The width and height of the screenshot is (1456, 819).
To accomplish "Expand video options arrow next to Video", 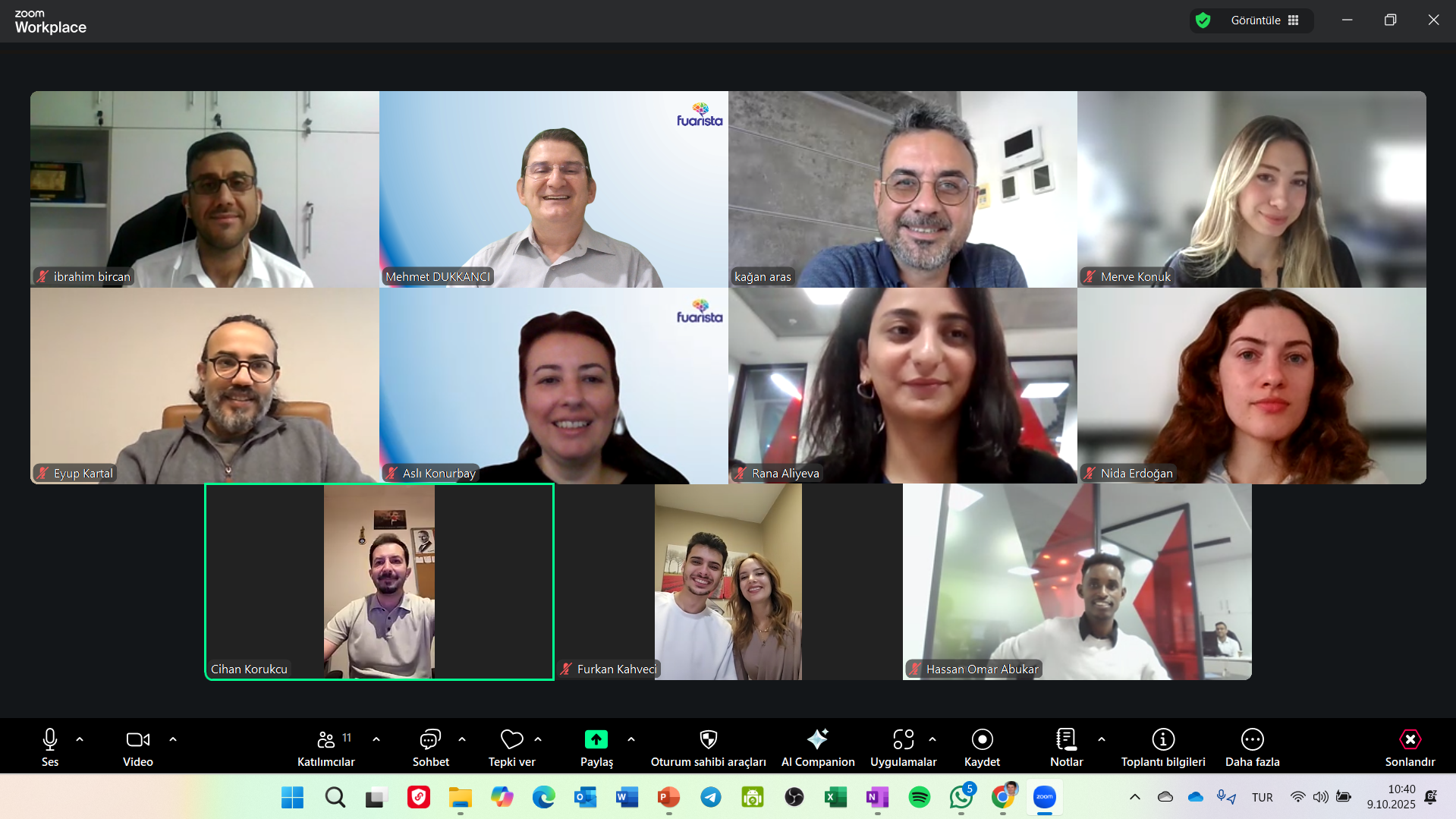I will click(173, 739).
